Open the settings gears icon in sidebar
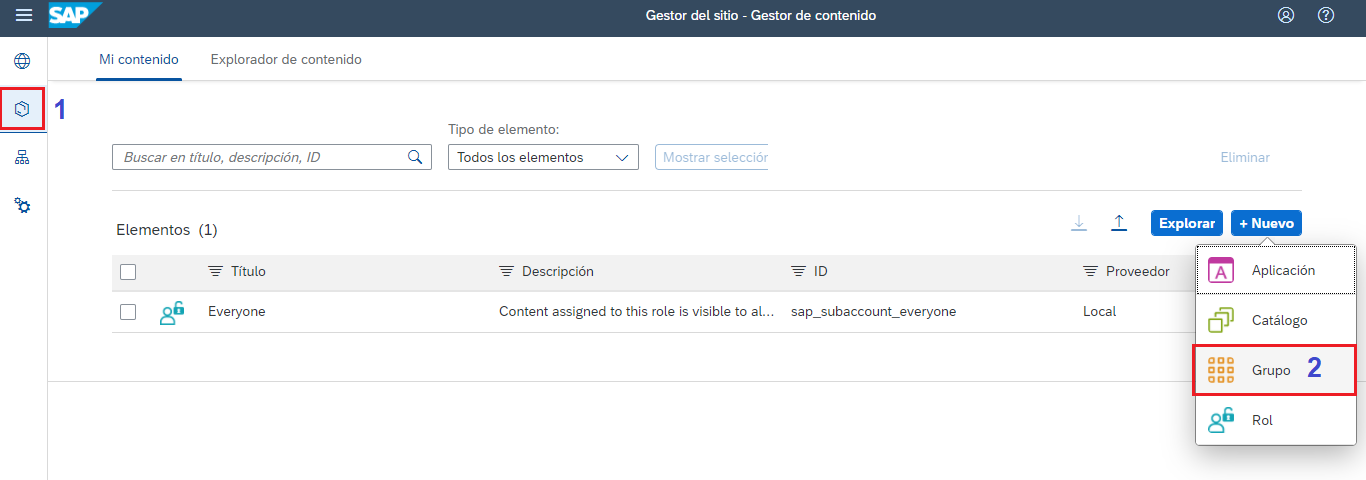 click(22, 205)
